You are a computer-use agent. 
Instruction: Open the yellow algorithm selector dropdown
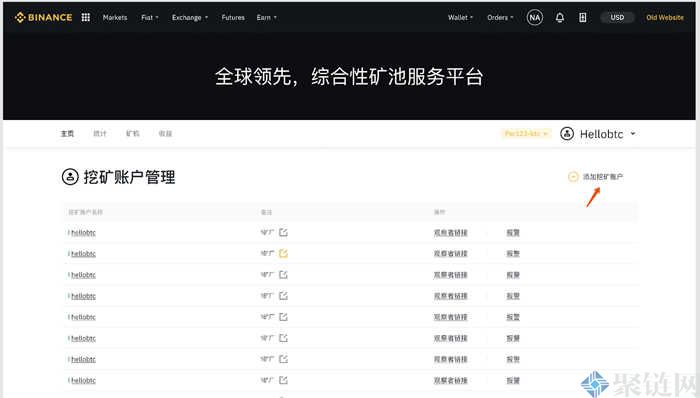coord(526,133)
